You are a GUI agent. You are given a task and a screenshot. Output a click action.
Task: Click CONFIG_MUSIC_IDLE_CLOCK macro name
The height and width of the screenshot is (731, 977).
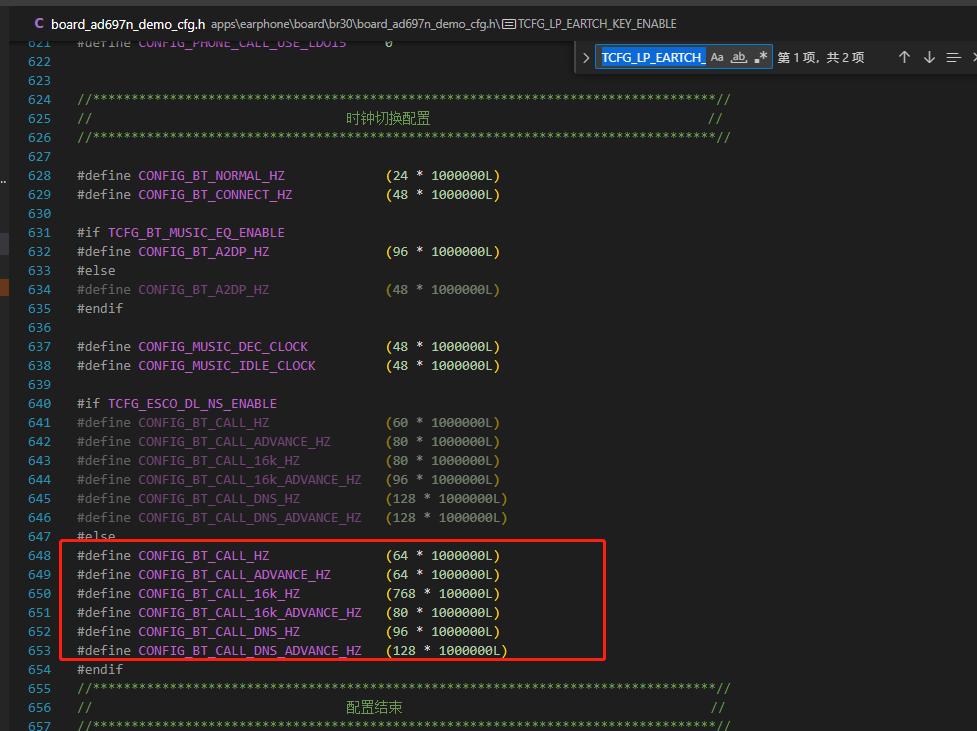pyautogui.click(x=227, y=366)
